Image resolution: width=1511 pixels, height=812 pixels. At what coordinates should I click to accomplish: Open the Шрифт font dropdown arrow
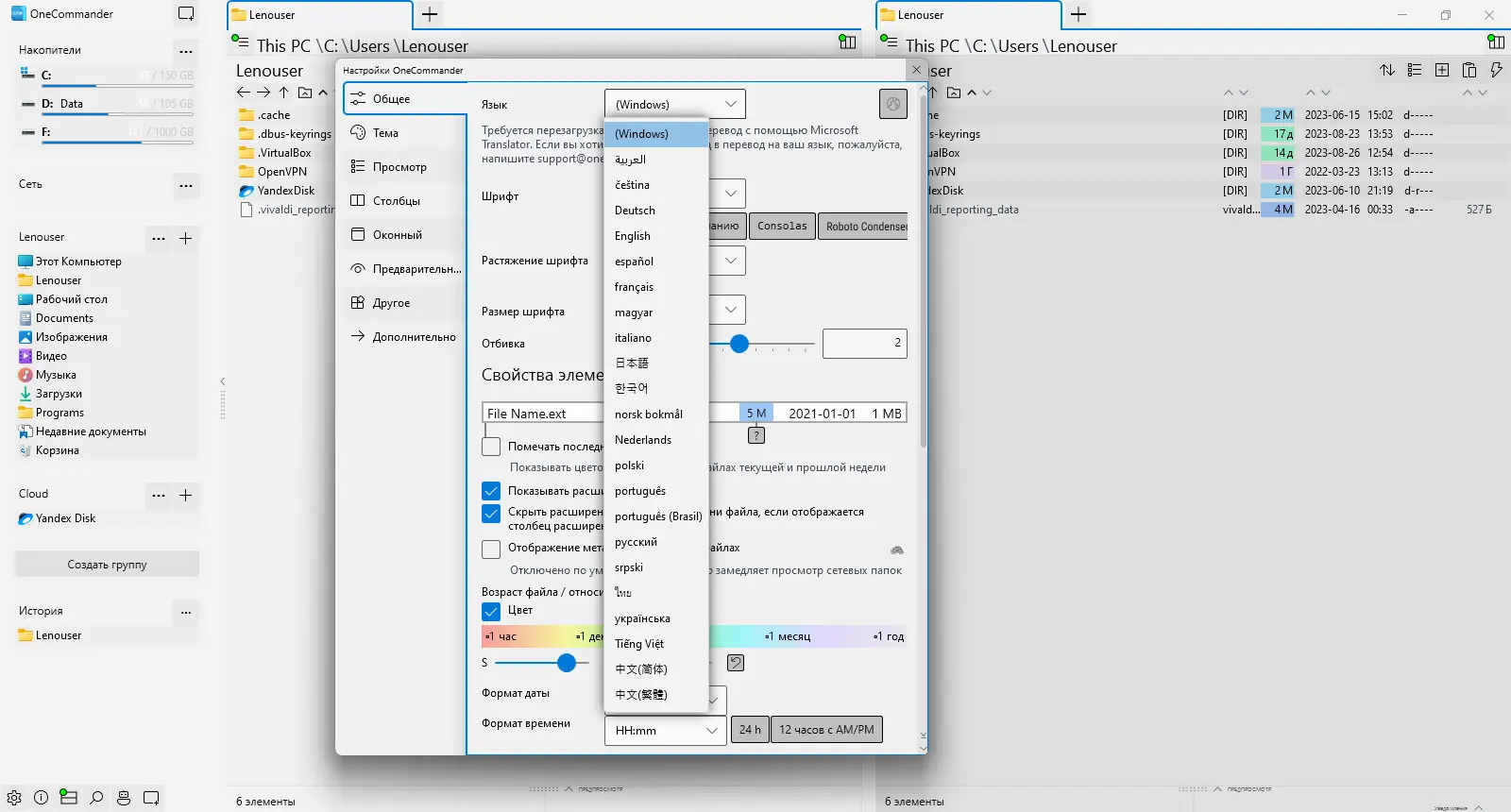coord(731,194)
